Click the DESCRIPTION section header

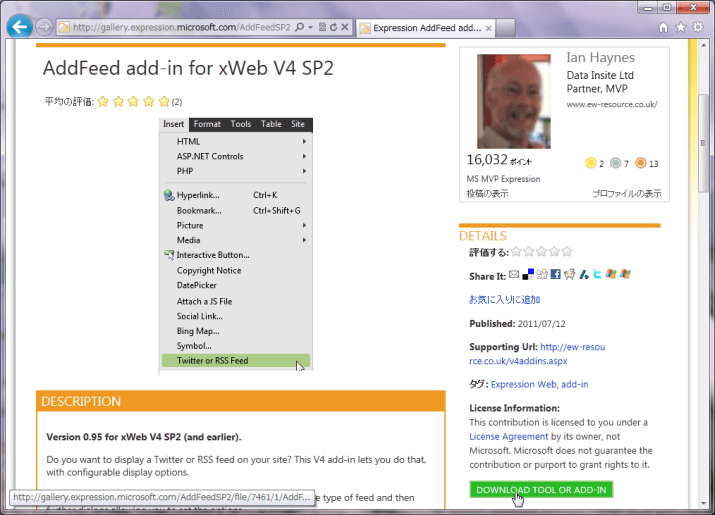coord(241,401)
